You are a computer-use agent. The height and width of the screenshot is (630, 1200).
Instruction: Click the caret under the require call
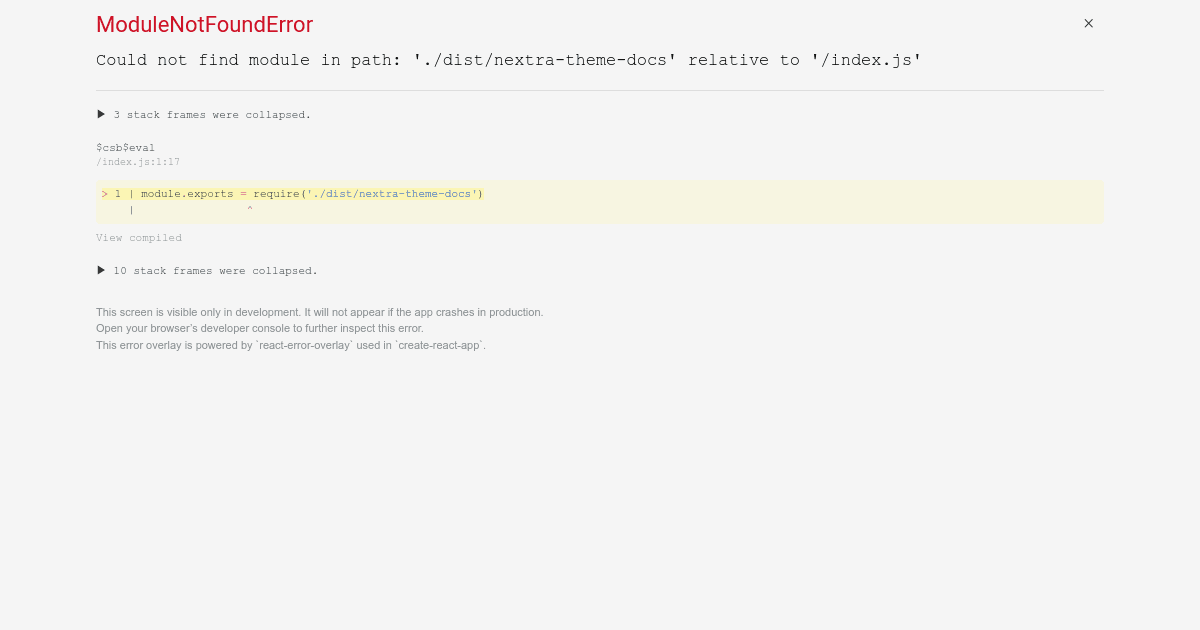(249, 208)
